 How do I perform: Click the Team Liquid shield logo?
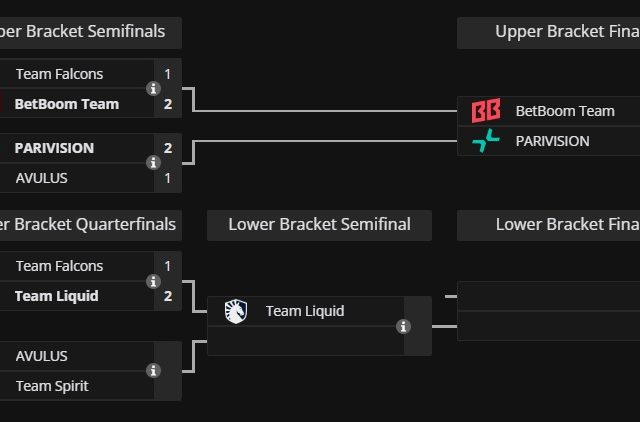[x=235, y=311]
